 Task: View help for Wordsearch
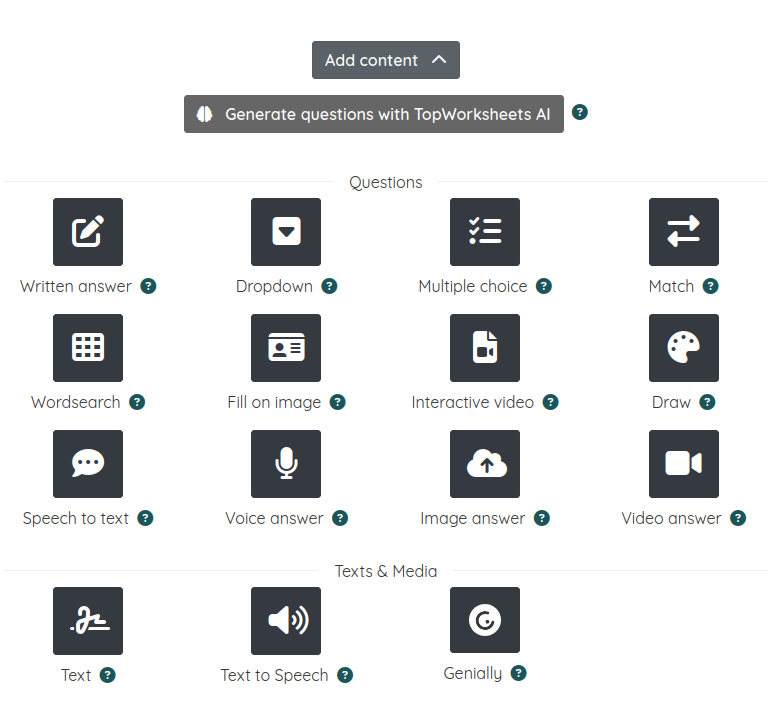(x=137, y=402)
